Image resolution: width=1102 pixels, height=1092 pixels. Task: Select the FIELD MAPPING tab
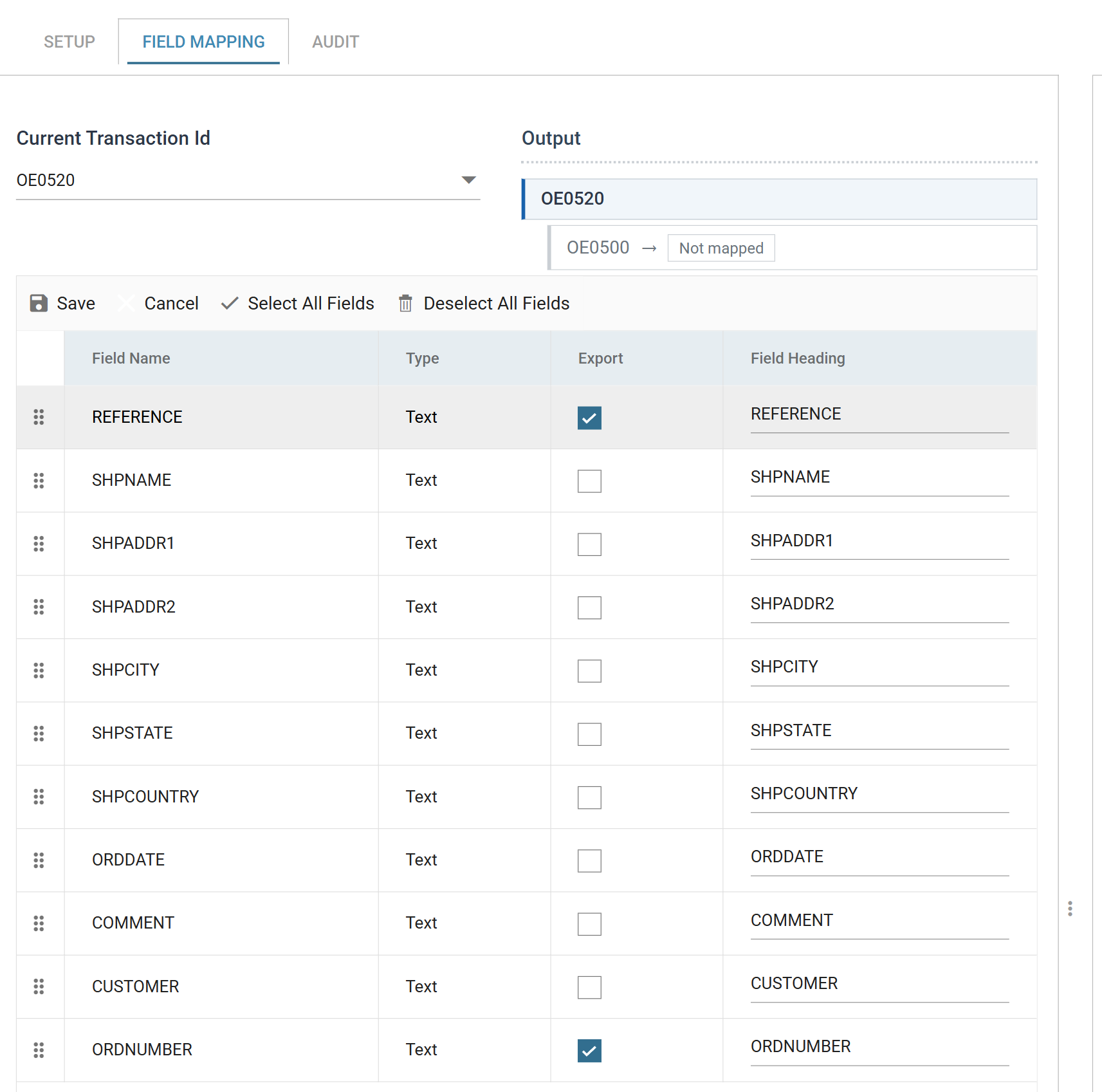[x=203, y=42]
